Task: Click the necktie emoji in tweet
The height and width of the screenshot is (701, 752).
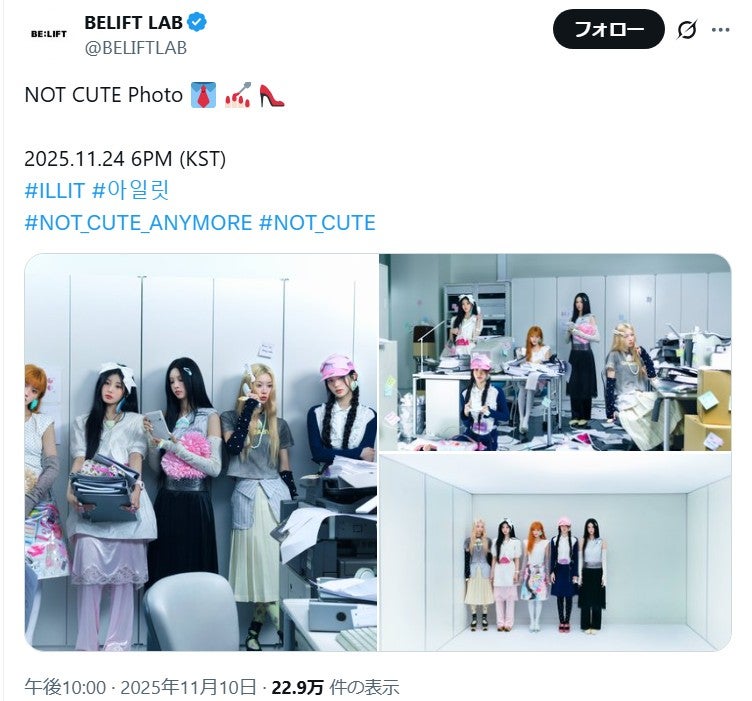Action: 203,95
